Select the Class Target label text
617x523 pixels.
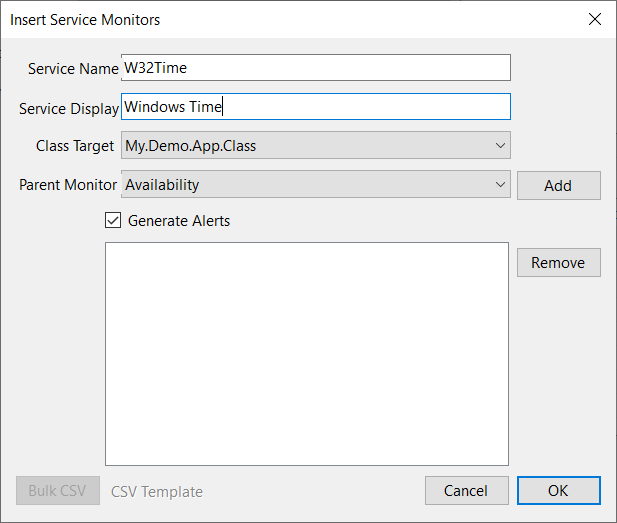75,146
